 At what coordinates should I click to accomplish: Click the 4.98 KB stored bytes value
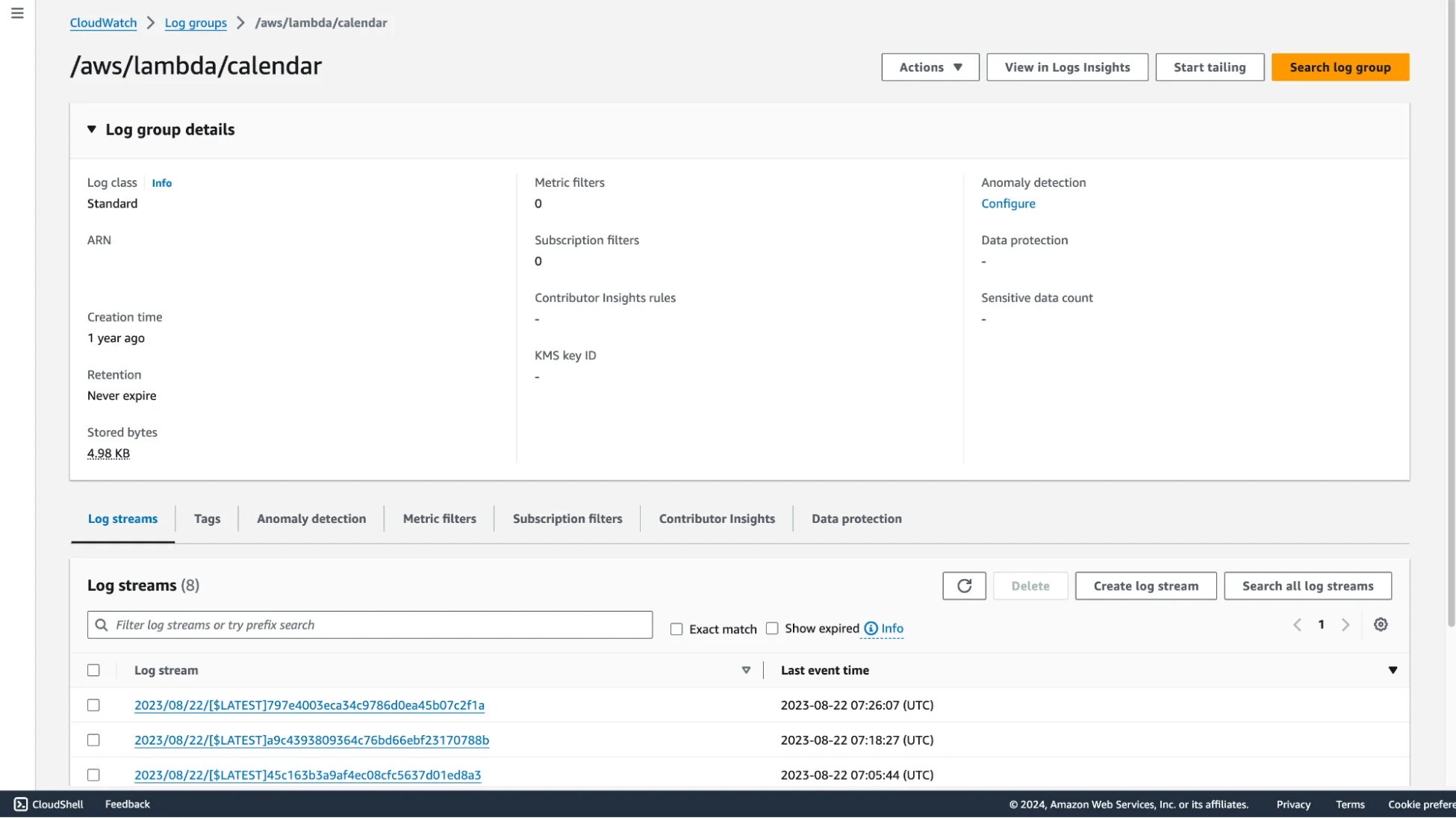click(108, 453)
